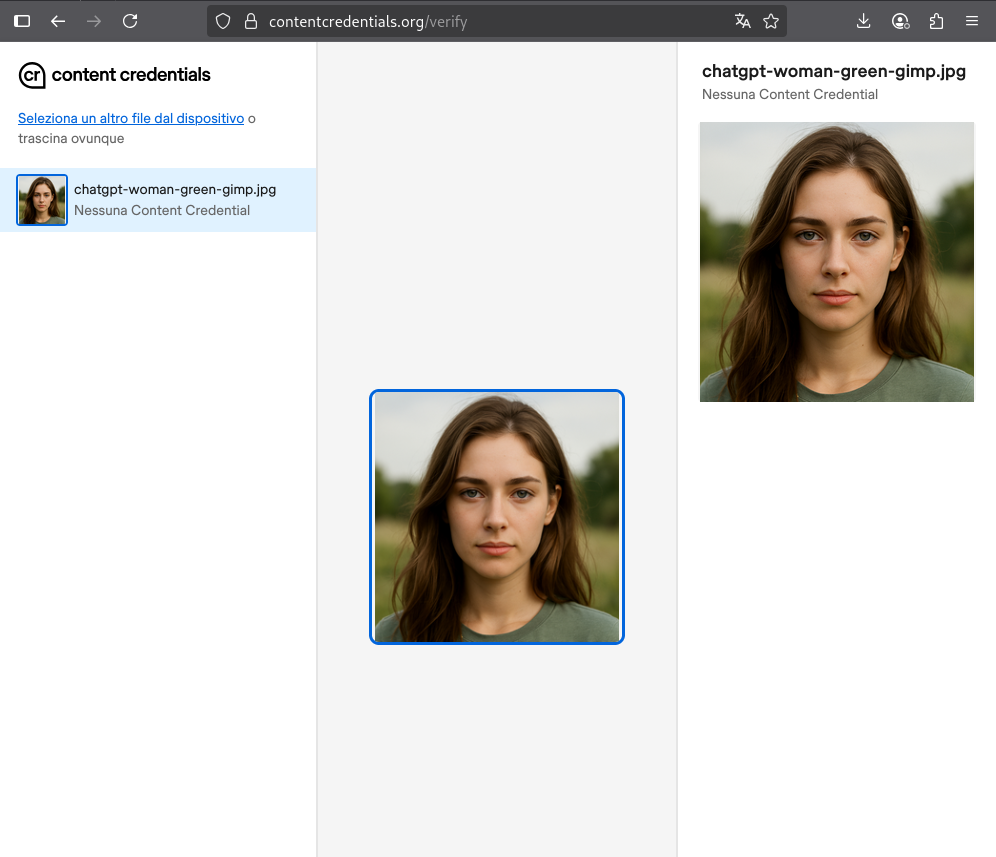The width and height of the screenshot is (996, 857).
Task: Click the Nessuna Content Credential heading text
Action: click(791, 94)
